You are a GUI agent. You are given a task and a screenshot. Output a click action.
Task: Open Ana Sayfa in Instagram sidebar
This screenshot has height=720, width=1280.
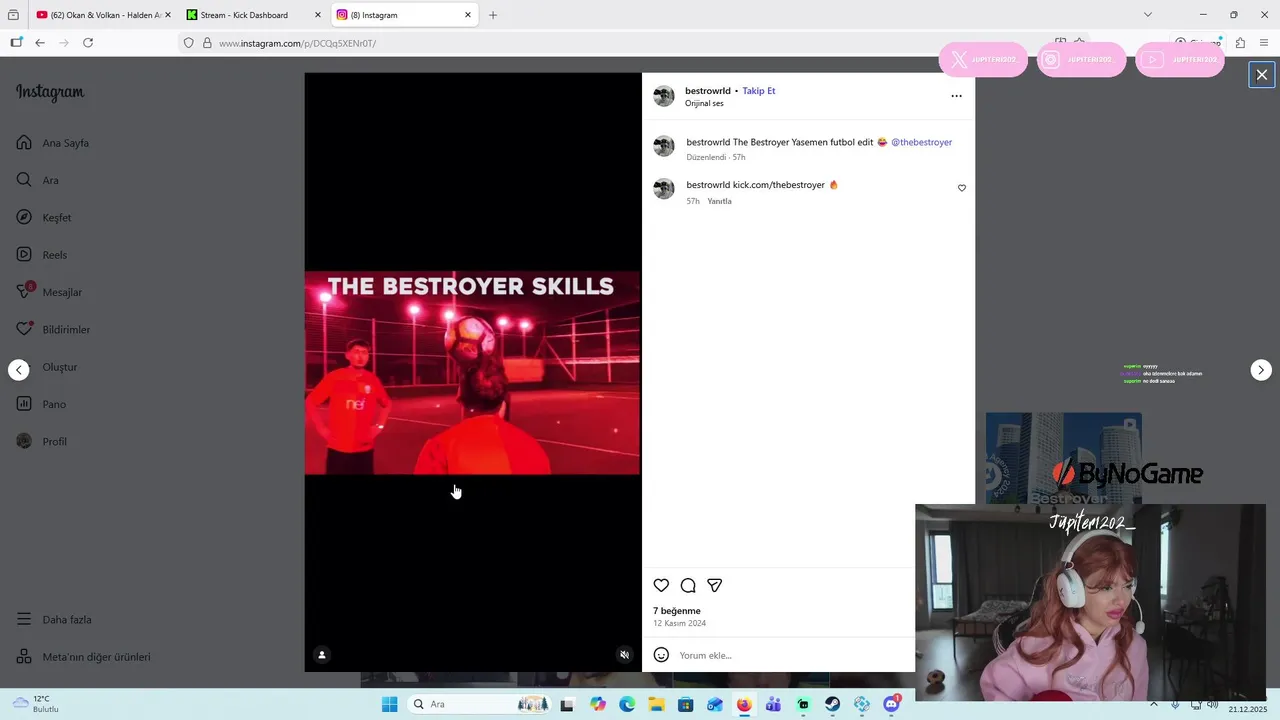(53, 143)
